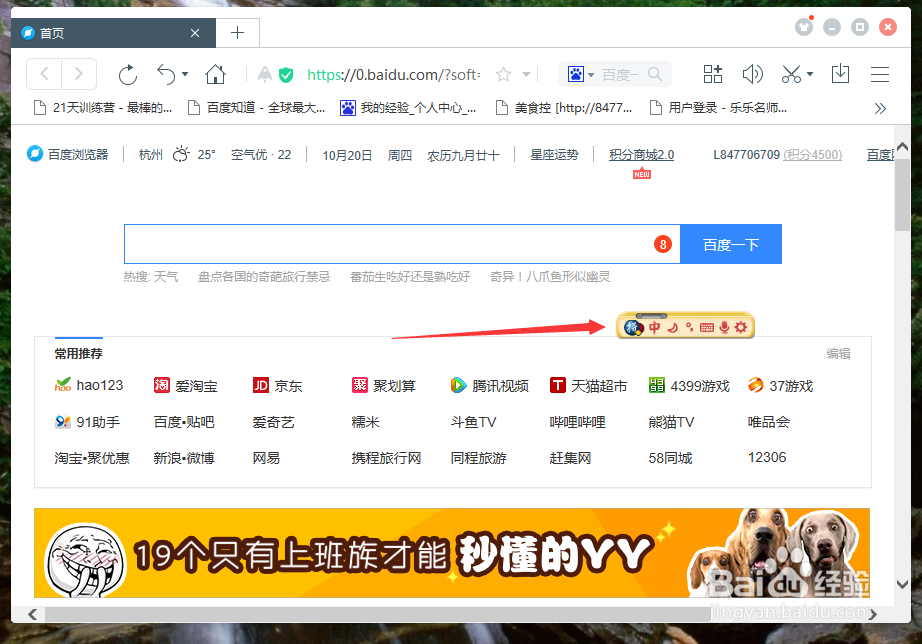Start voice input from the input method bar
This screenshot has width=922, height=644.
click(724, 327)
